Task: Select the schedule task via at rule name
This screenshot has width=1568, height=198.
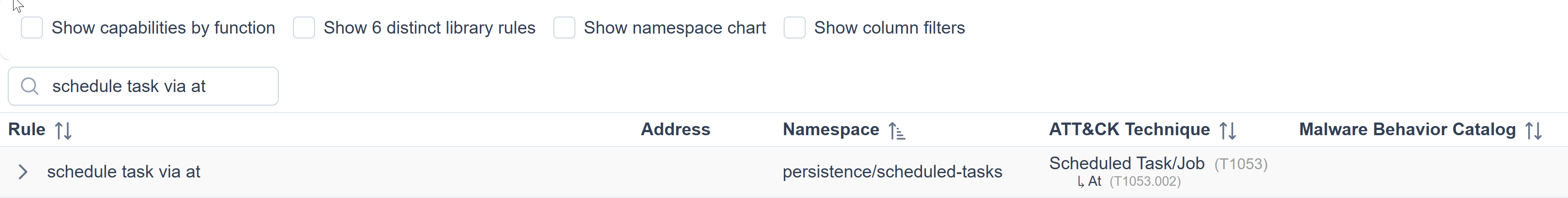Action: coord(123,172)
